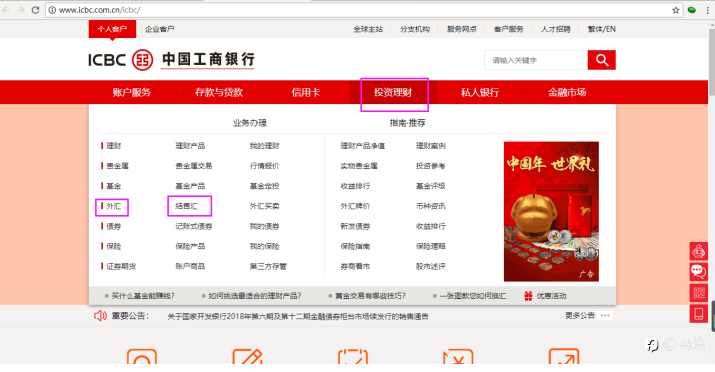Open 基金定投 menu entry
This screenshot has width=715, height=372.
264,186
